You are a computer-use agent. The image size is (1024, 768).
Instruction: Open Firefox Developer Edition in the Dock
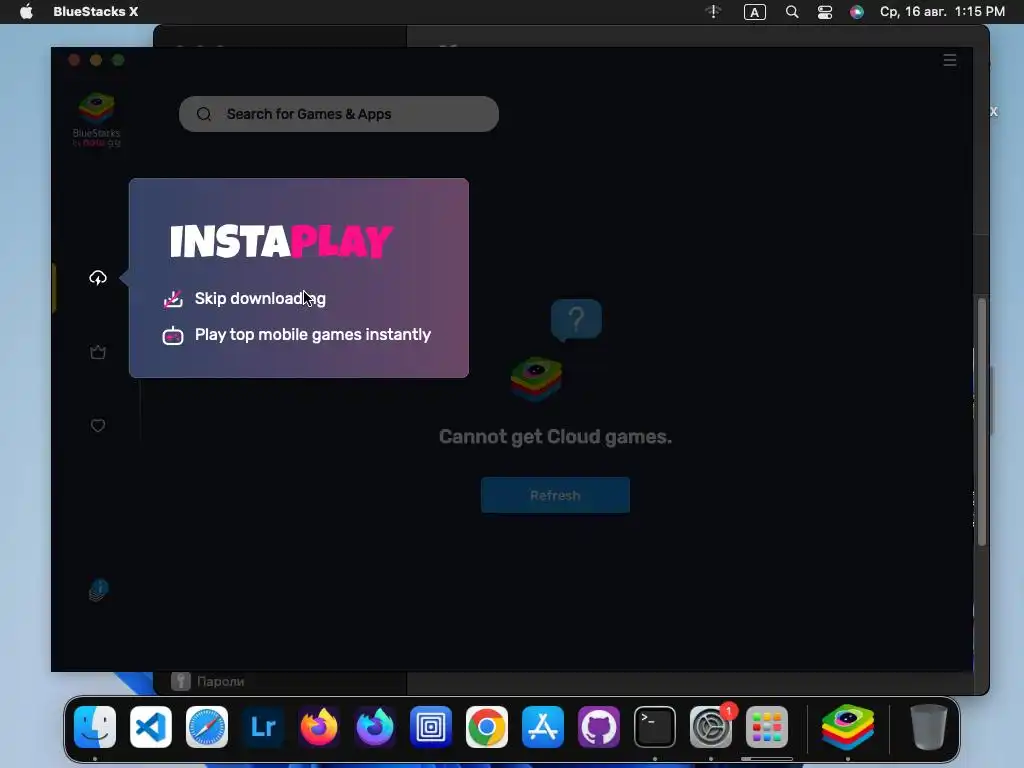375,727
